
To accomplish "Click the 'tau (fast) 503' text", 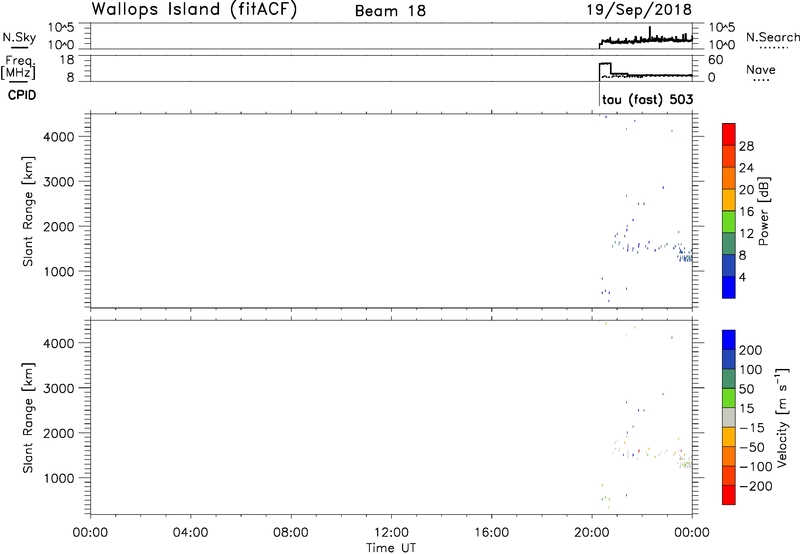I will click(x=647, y=99).
